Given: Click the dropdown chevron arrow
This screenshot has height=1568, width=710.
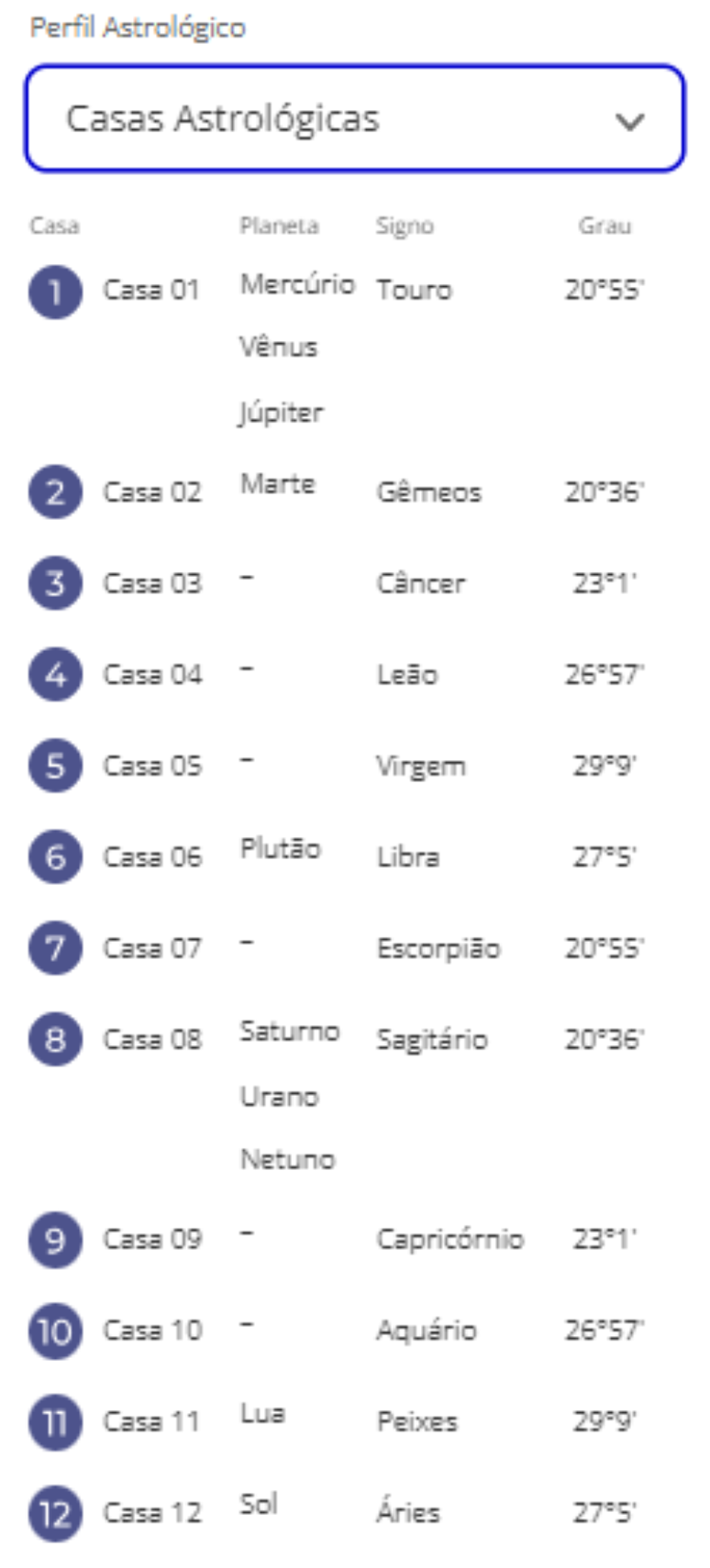Looking at the screenshot, I should pos(629,120).
